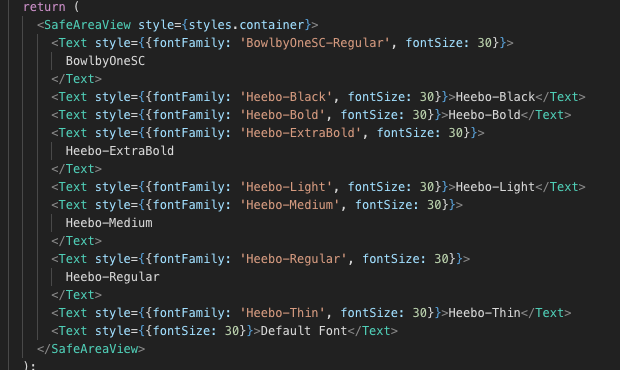Click the 'Heebo-Light' font family string
This screenshot has height=370, width=620.
(x=286, y=187)
